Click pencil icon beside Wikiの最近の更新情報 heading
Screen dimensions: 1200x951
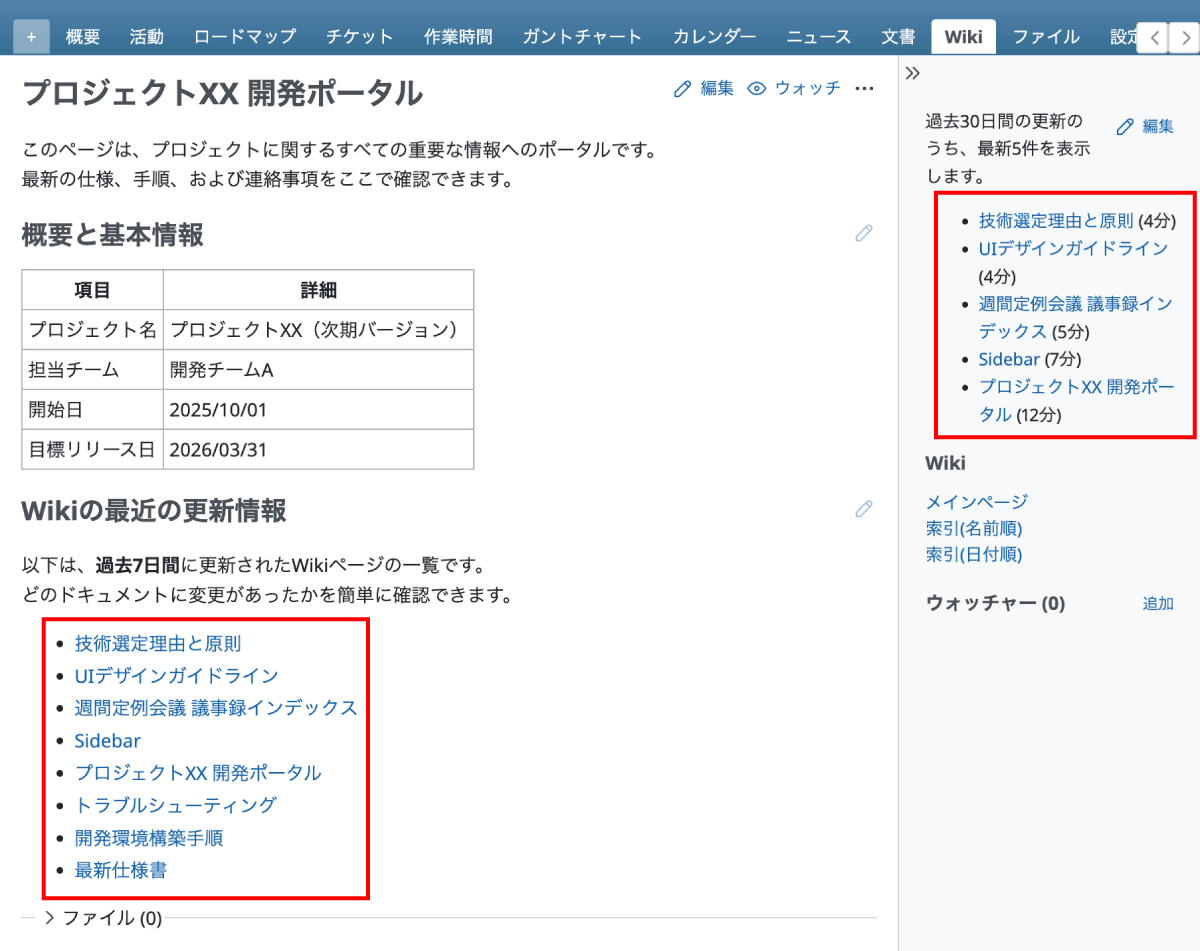864,509
